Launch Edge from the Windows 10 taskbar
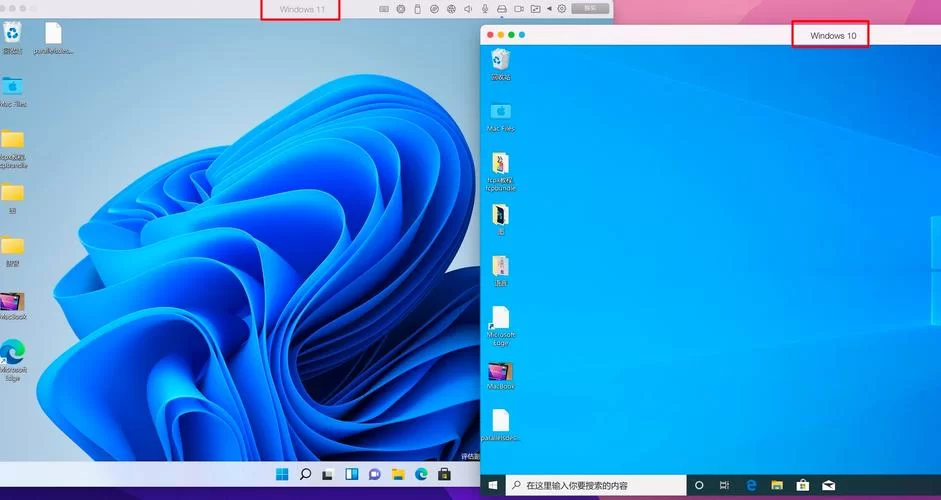The width and height of the screenshot is (941, 500). tap(751, 485)
